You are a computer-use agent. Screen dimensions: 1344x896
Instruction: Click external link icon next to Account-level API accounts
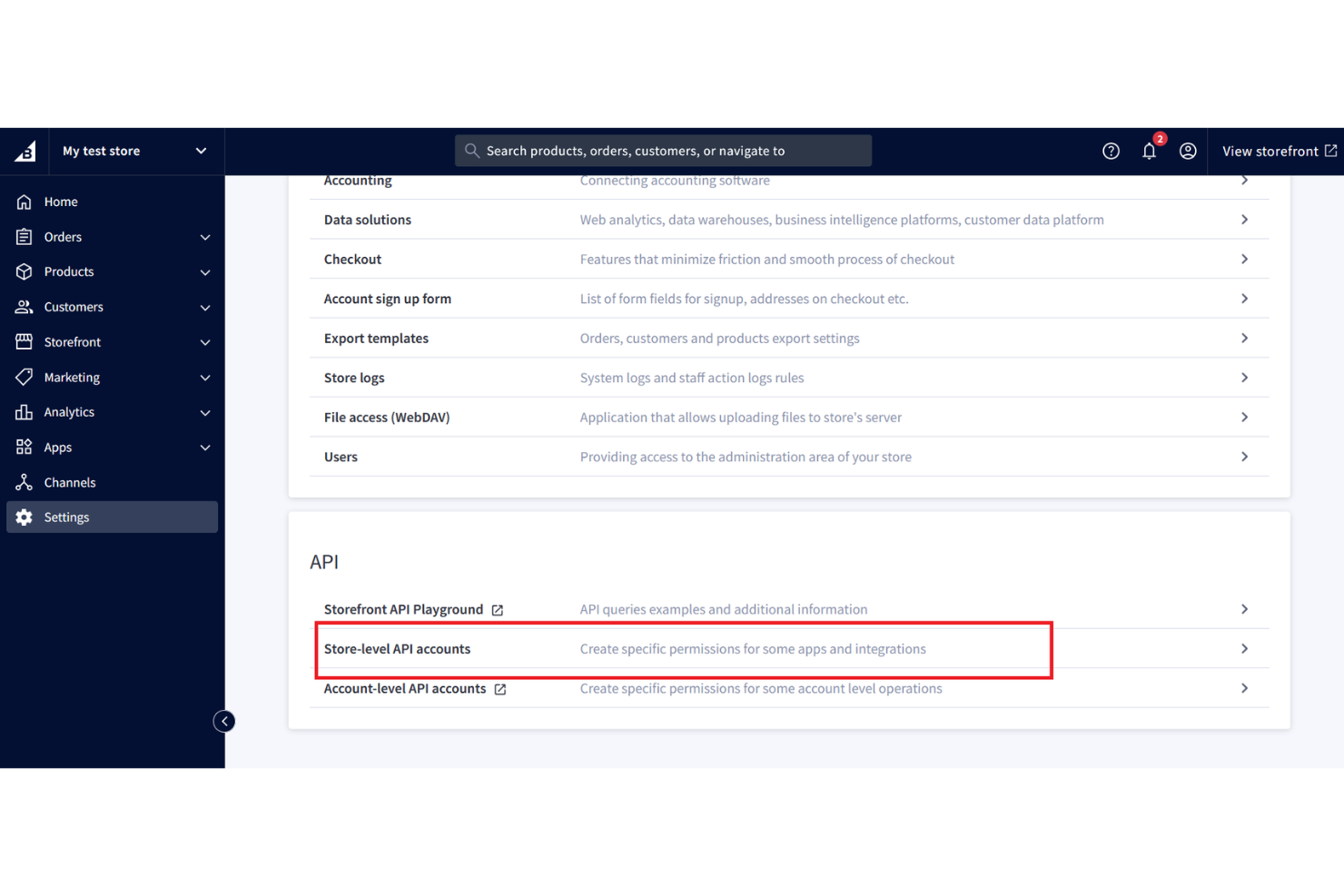click(x=500, y=689)
